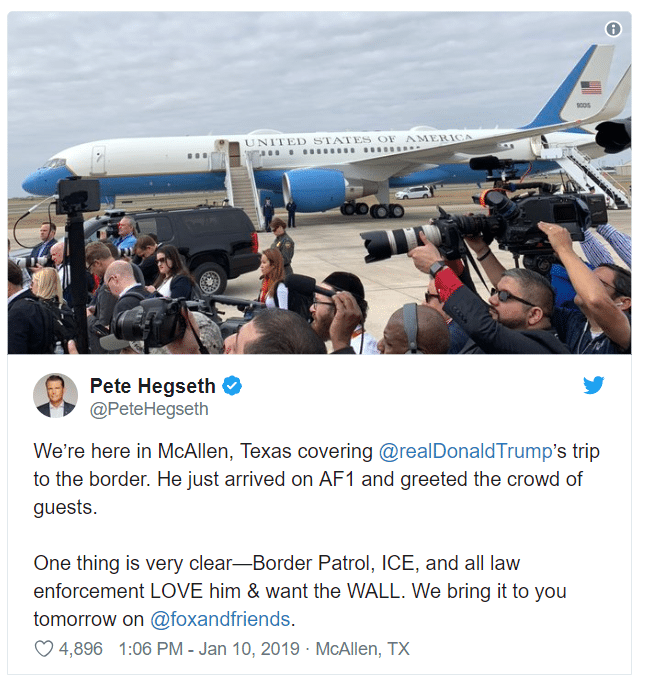Screen dimensions: 649x675
Task: Open the airplane photo attached to the tweet
Action: click(319, 183)
